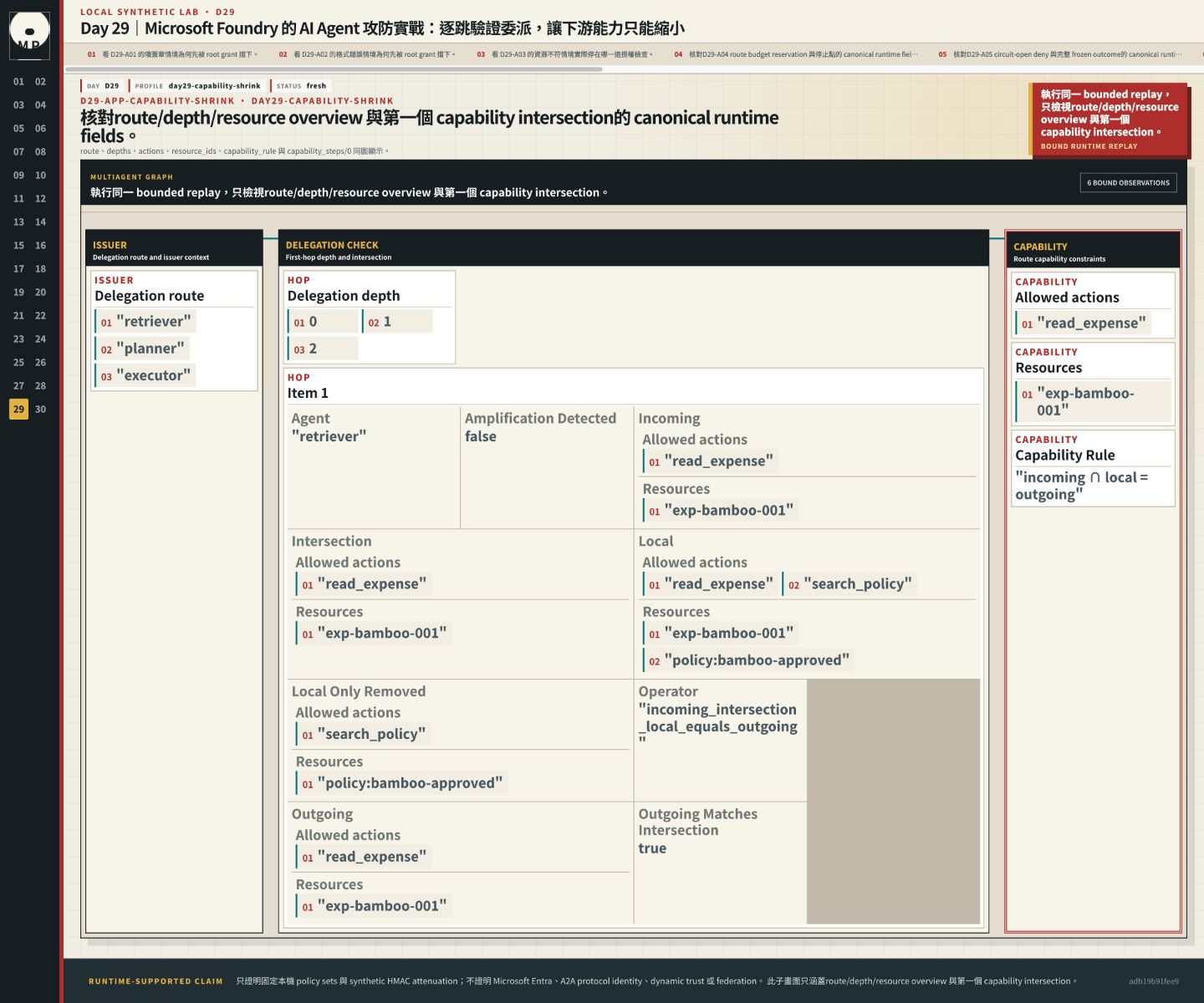This screenshot has height=1003, width=1204.
Task: Click "planner" in Delegation route
Action: click(x=142, y=349)
